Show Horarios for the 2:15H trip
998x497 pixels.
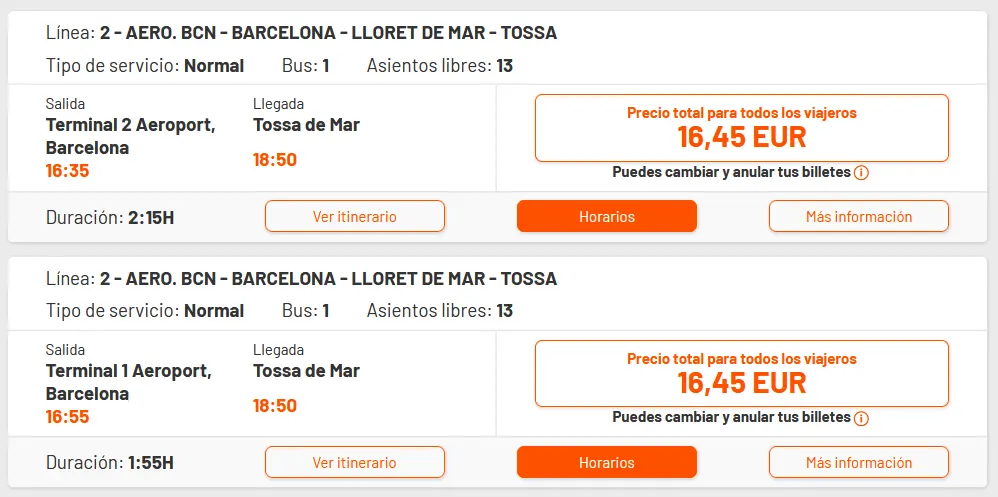point(606,216)
